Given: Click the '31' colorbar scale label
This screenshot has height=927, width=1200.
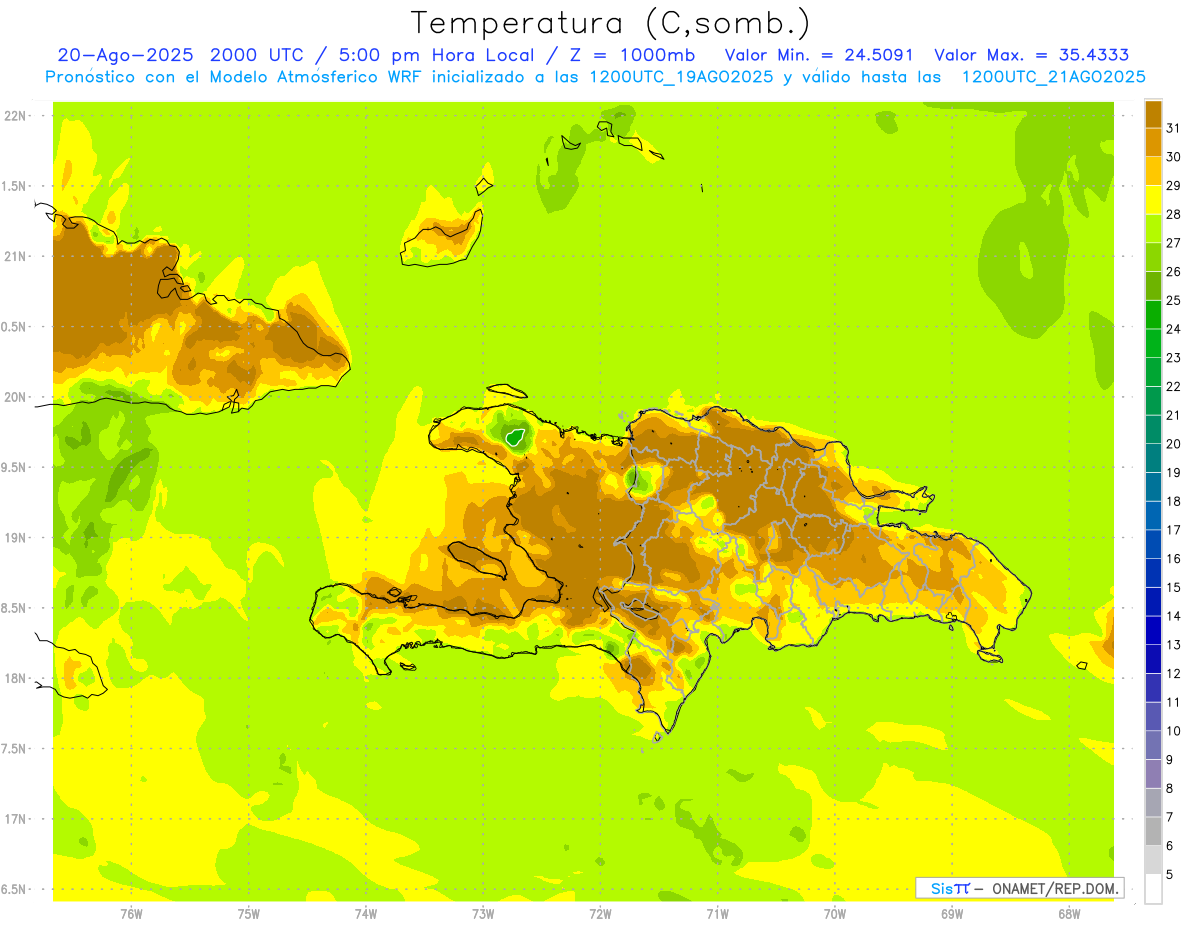Looking at the screenshot, I should (x=1173, y=128).
